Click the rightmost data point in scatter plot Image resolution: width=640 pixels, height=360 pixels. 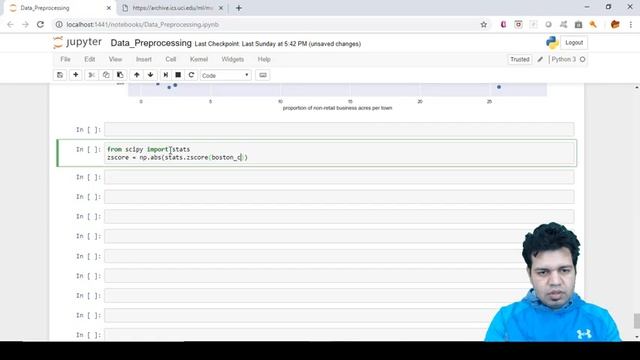[x=499, y=87]
